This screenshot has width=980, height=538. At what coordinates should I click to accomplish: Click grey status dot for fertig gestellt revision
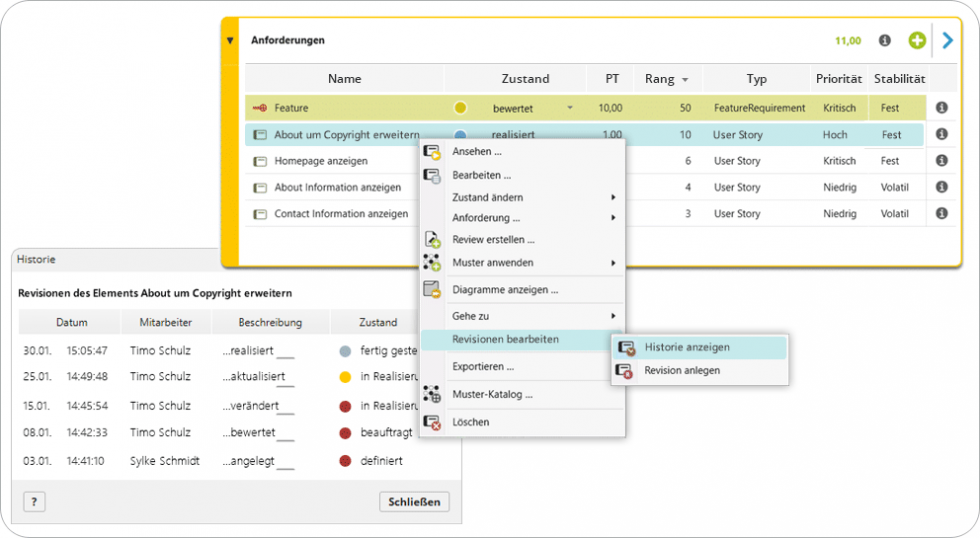pyautogui.click(x=345, y=351)
